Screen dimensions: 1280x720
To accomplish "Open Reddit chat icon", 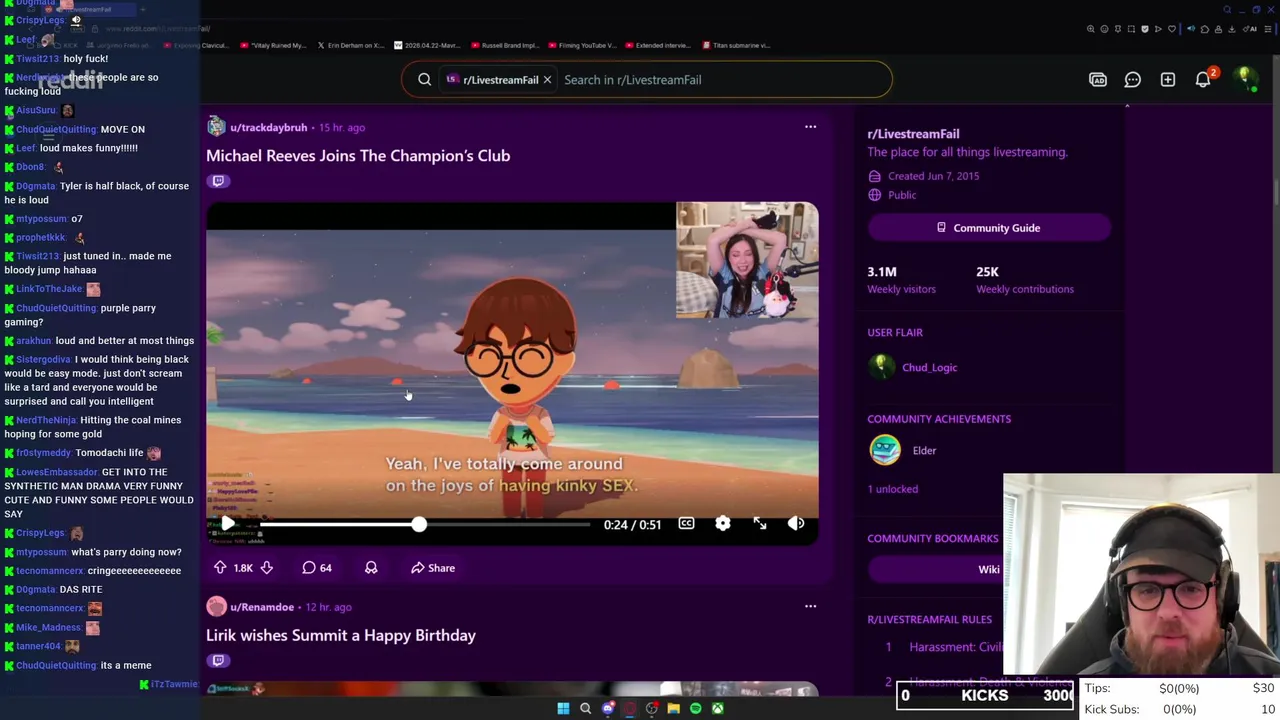I will [x=1132, y=80].
